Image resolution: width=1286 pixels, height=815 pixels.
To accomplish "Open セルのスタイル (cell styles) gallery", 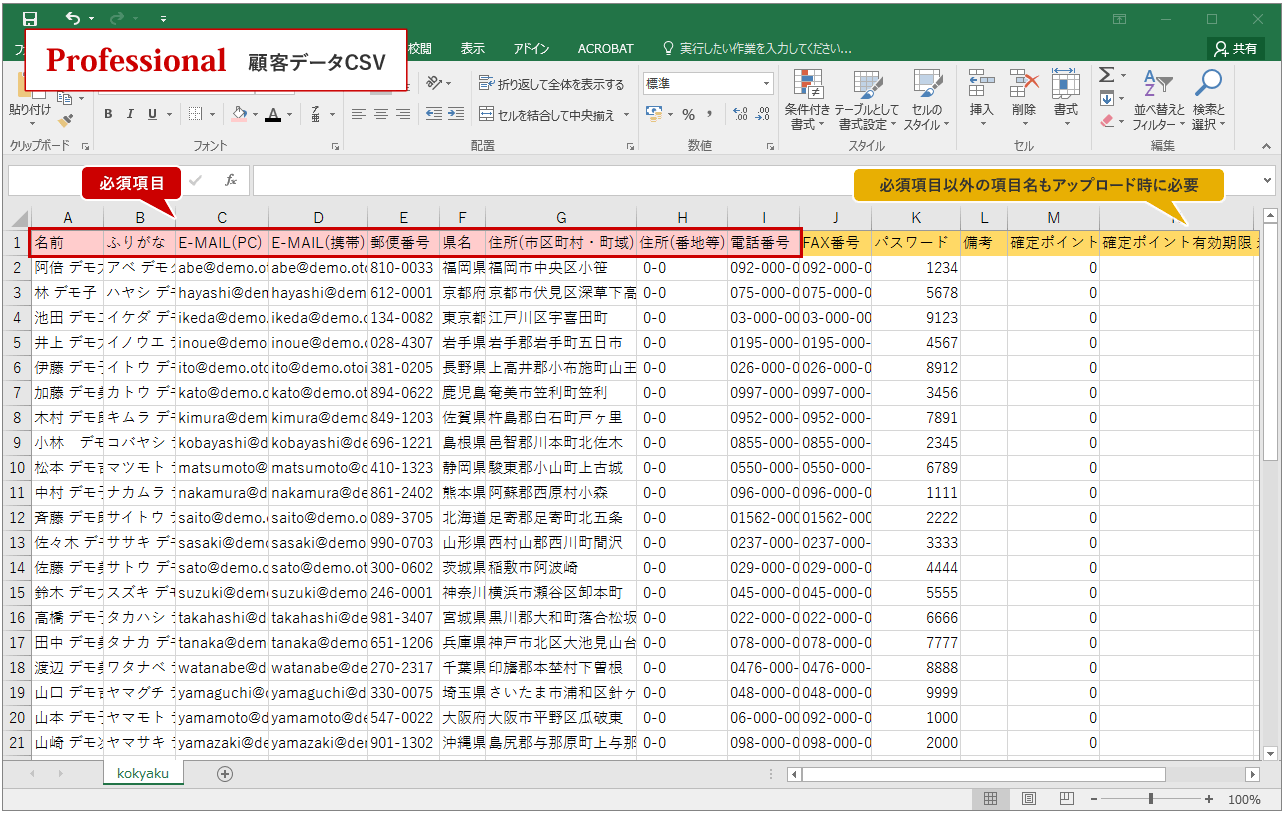I will [x=927, y=100].
